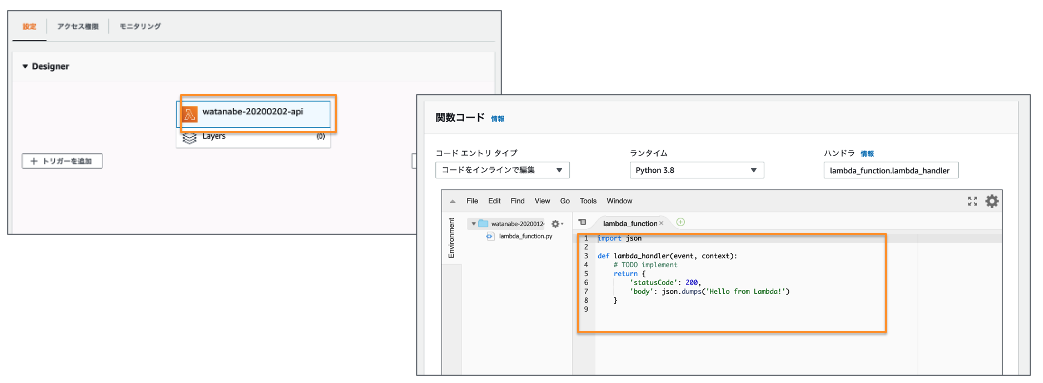The height and width of the screenshot is (383, 1043).
Task: Click the 'statusCode': 200 line
Action: [x=665, y=282]
